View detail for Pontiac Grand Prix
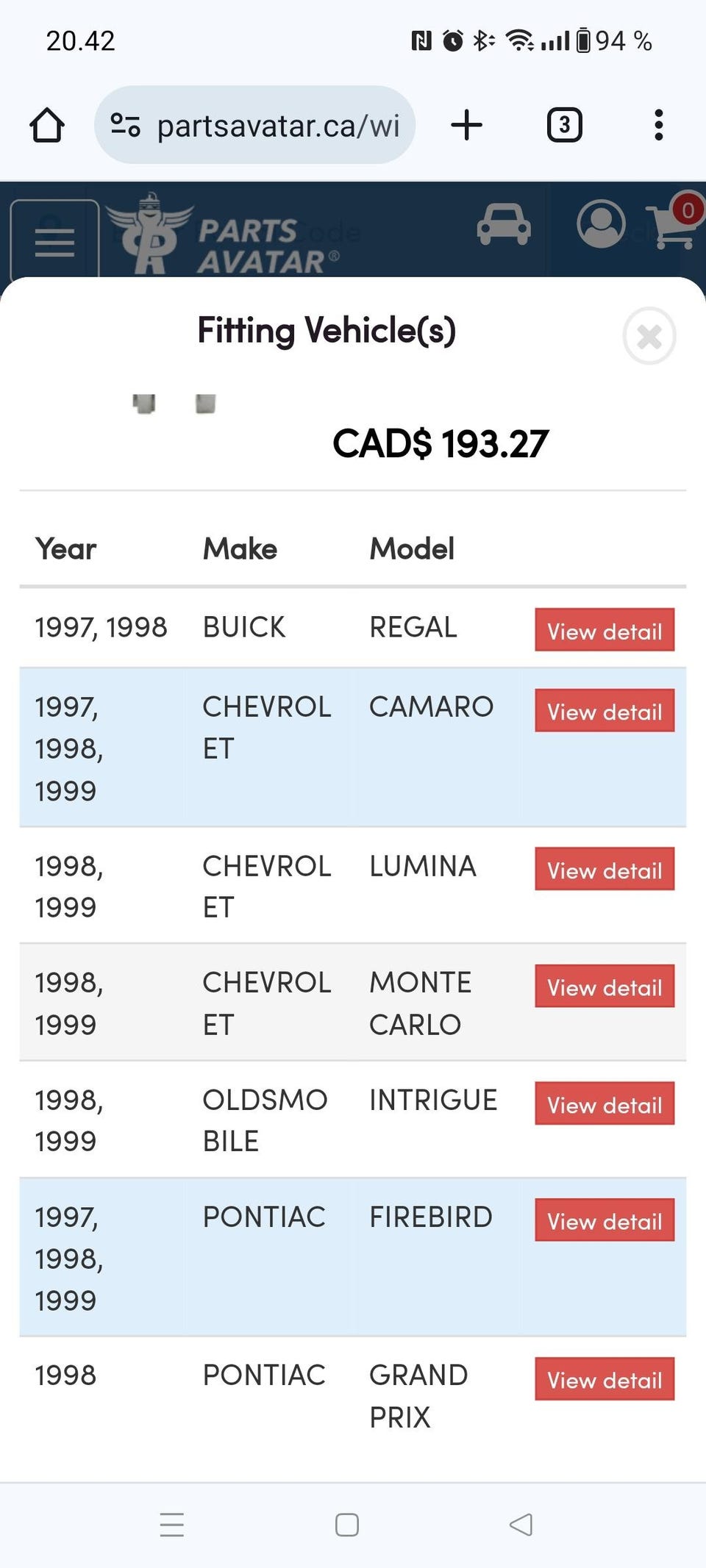Screen dimensions: 706x1568 pyautogui.click(x=605, y=1379)
